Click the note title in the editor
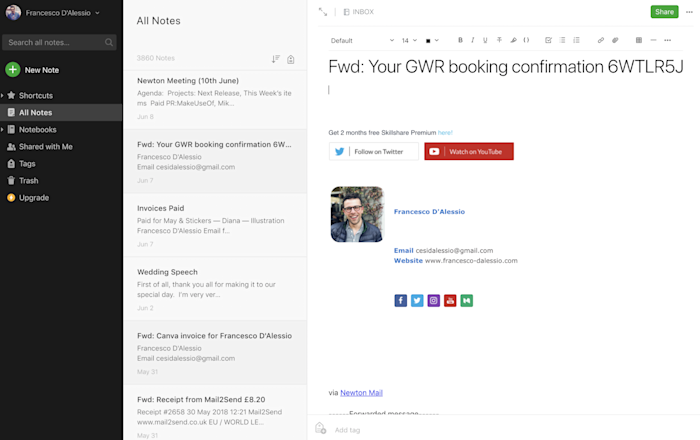The image size is (700, 440). pos(506,66)
